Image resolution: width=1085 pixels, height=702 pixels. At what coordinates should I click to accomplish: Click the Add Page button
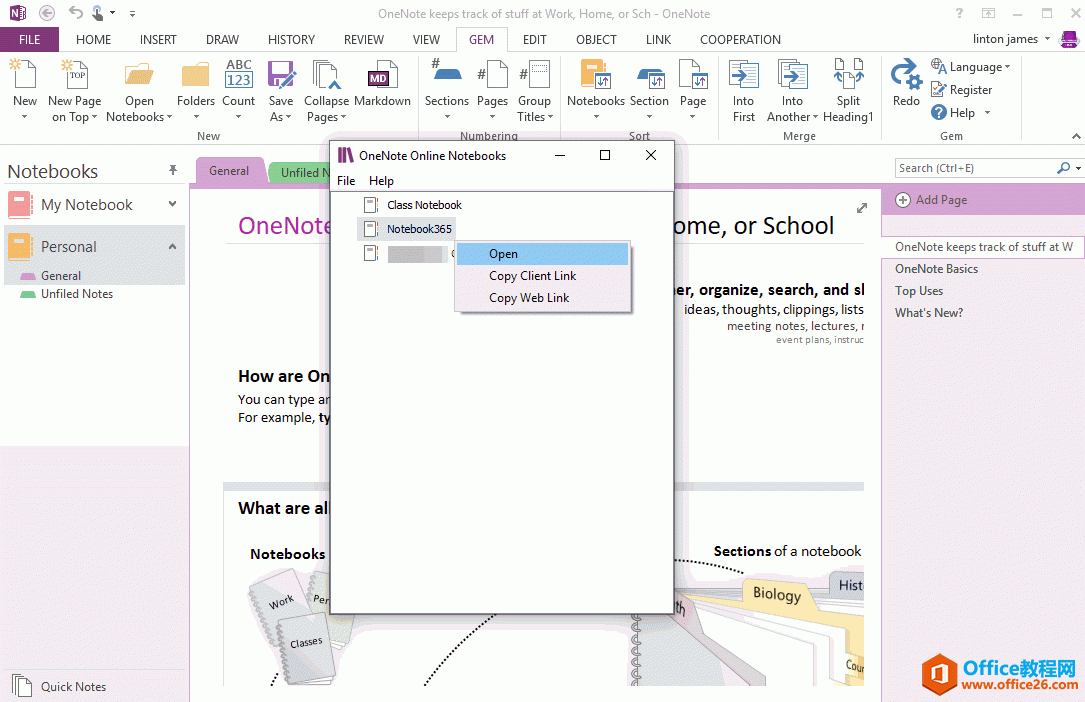tap(932, 200)
